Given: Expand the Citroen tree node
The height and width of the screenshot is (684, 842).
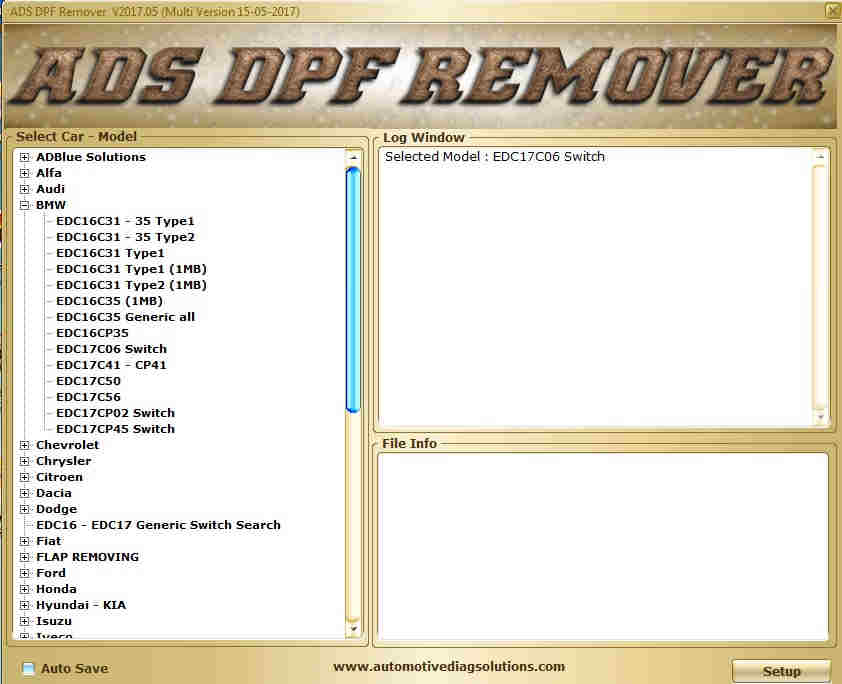Looking at the screenshot, I should pyautogui.click(x=24, y=477).
